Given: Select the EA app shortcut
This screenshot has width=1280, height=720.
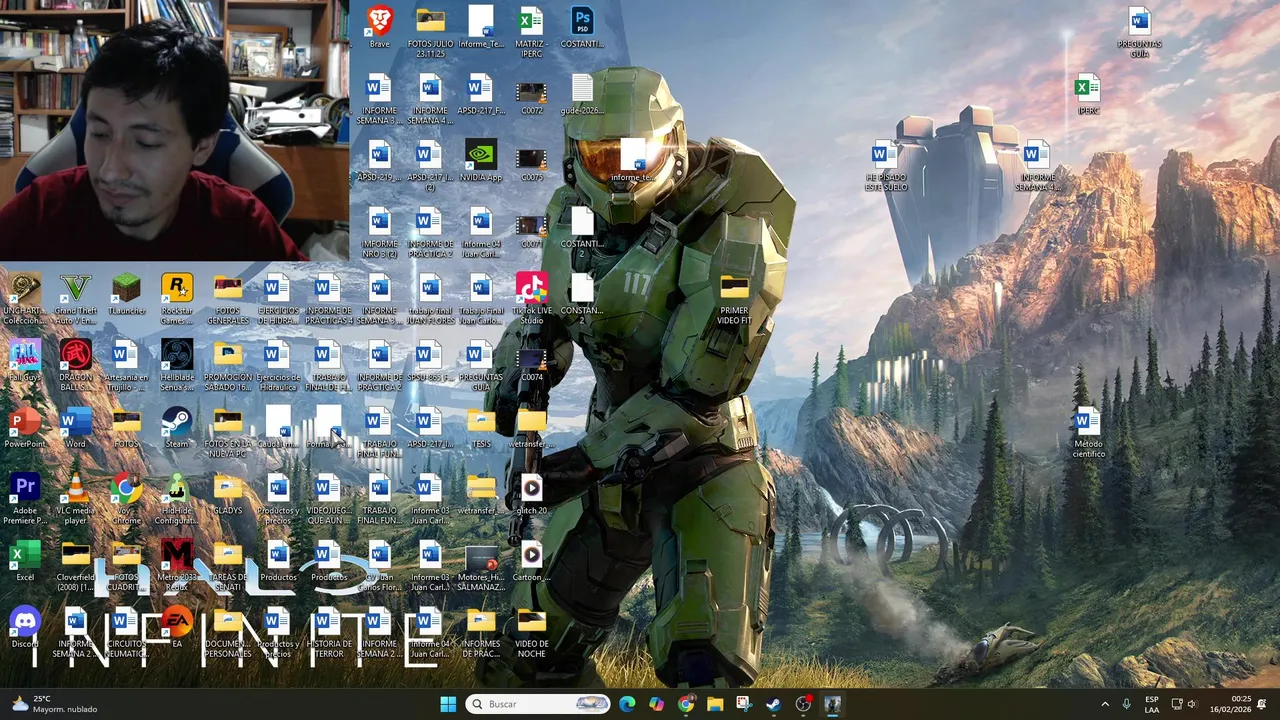Looking at the screenshot, I should coord(177,628).
